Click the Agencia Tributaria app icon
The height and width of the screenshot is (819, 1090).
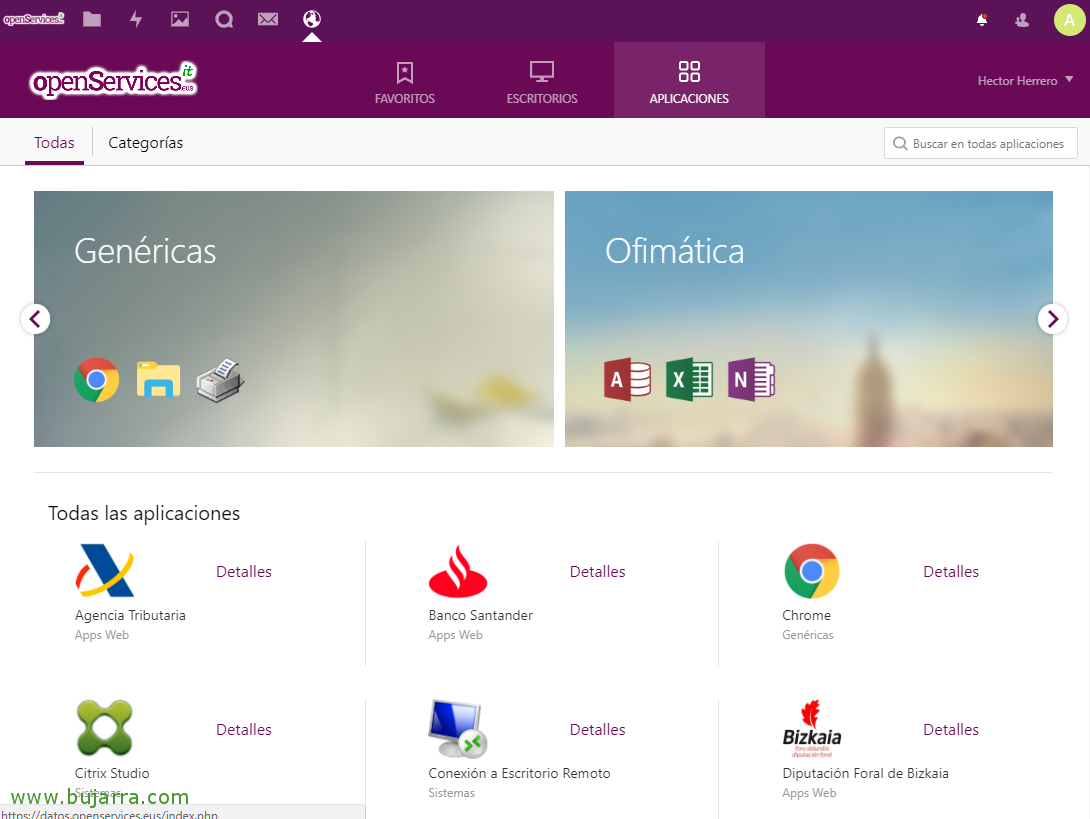pos(105,570)
